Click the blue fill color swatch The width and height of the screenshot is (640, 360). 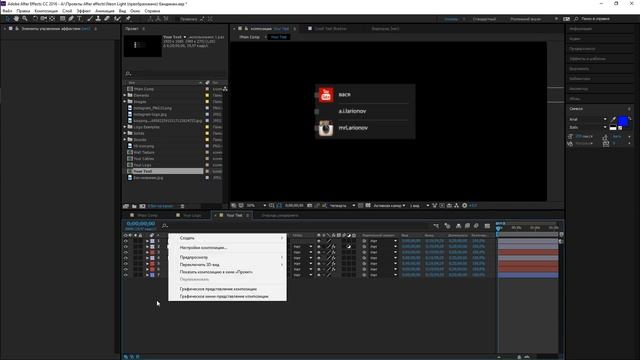click(623, 121)
